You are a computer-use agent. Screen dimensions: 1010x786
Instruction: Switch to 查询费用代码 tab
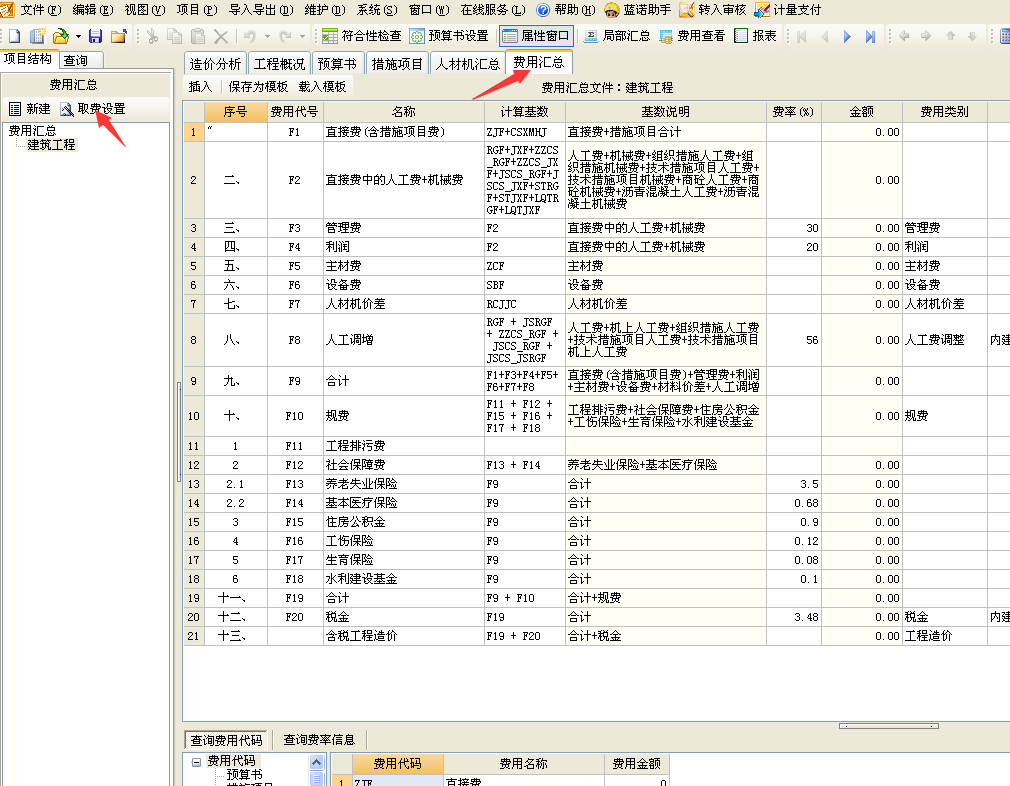click(226, 740)
